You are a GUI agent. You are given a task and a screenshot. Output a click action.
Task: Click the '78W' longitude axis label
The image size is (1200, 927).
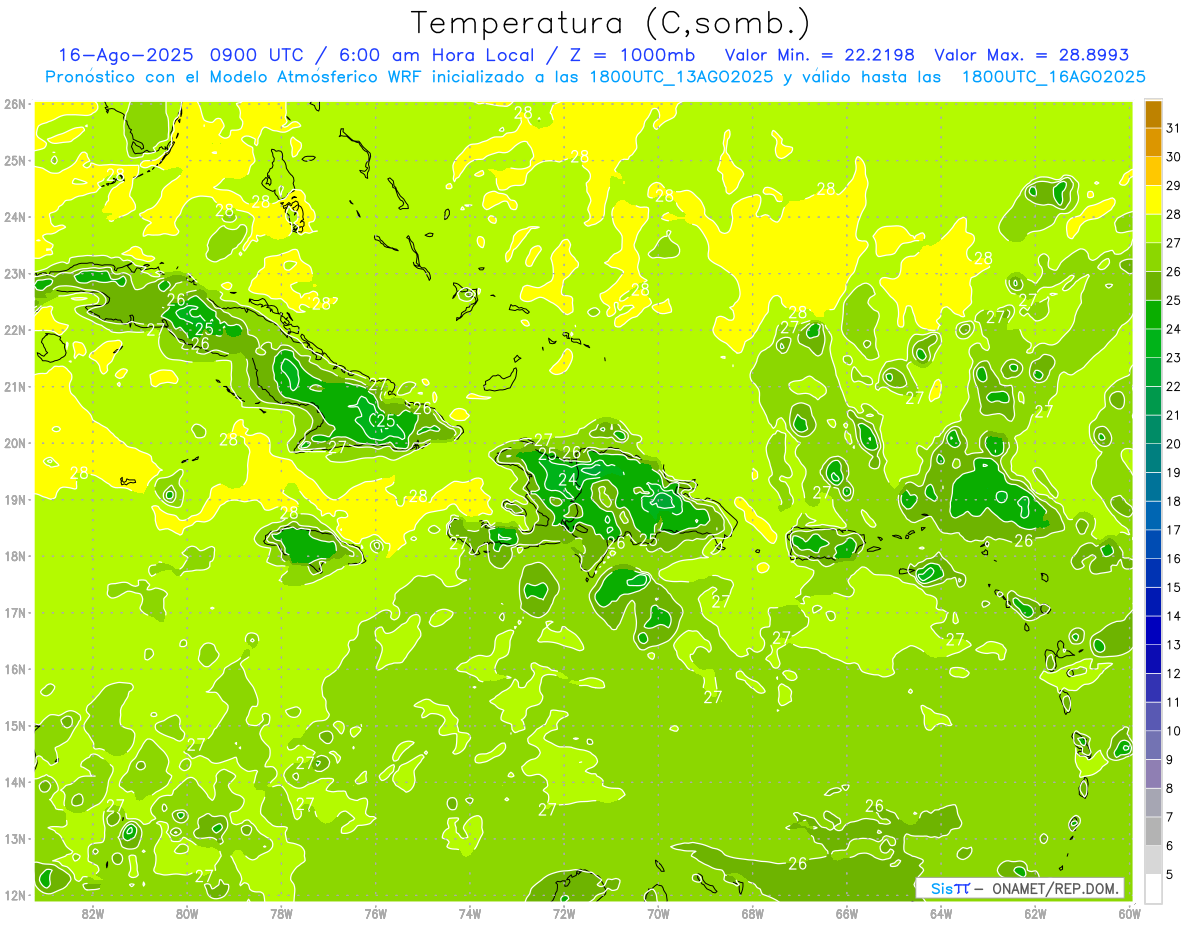pyautogui.click(x=281, y=914)
